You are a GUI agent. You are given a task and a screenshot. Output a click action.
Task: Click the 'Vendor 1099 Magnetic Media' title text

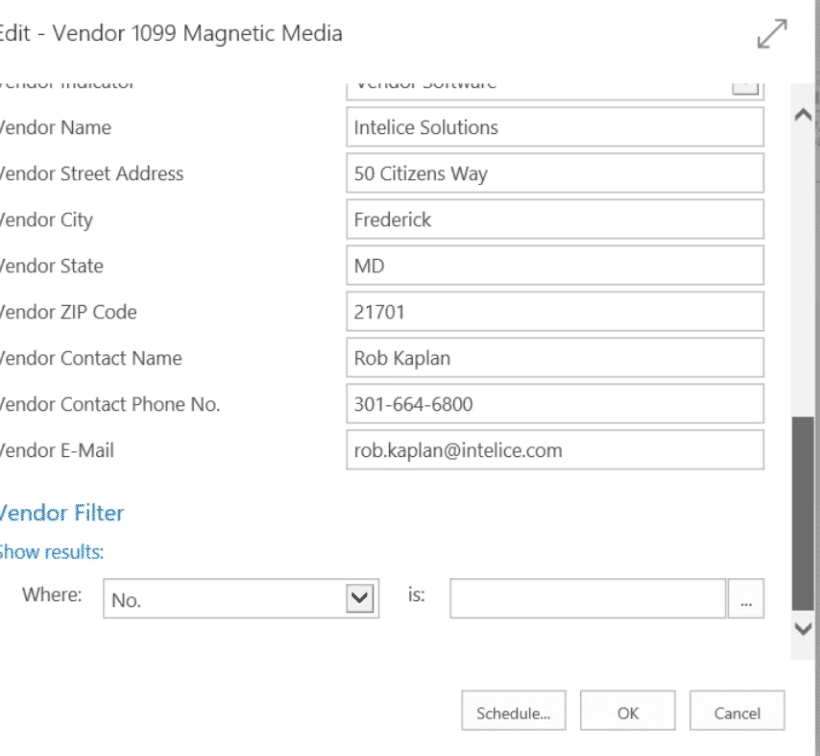pyautogui.click(x=198, y=33)
